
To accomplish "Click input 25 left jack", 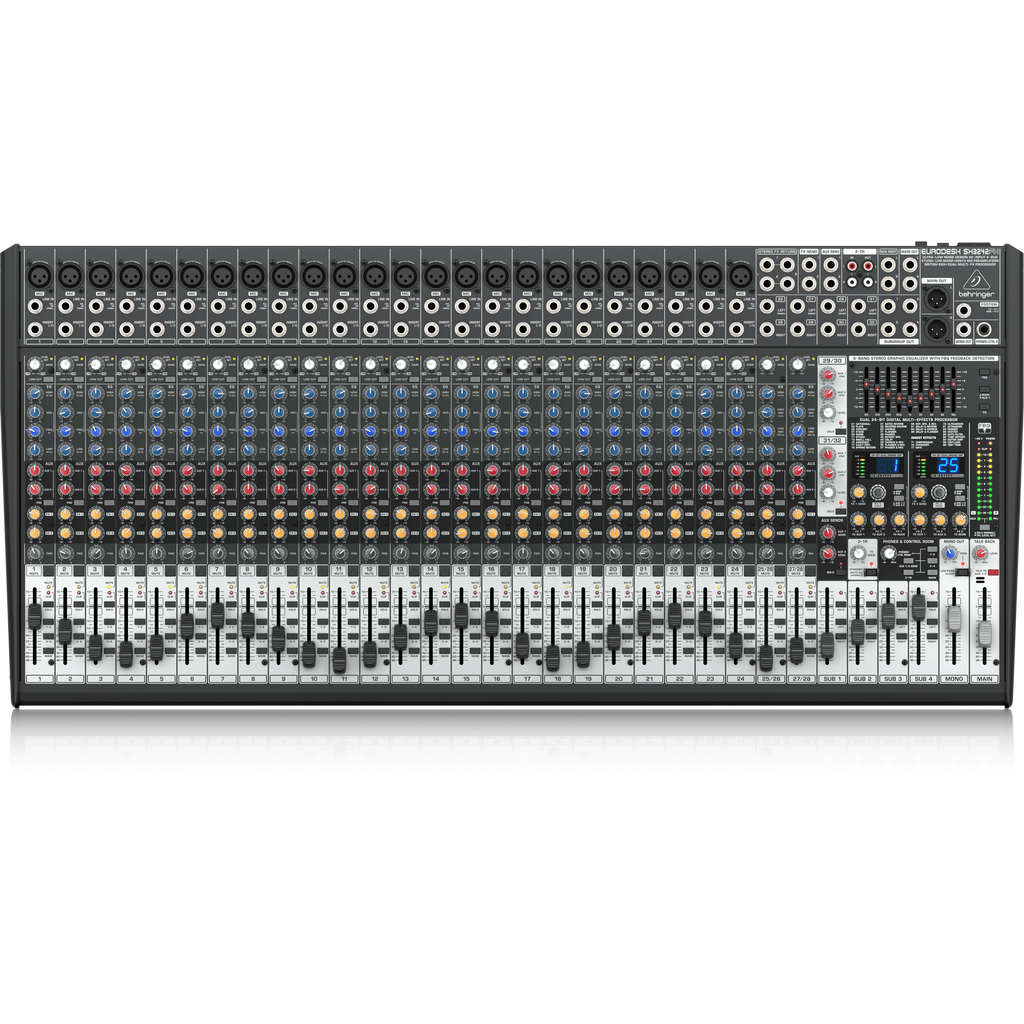I will click(767, 306).
